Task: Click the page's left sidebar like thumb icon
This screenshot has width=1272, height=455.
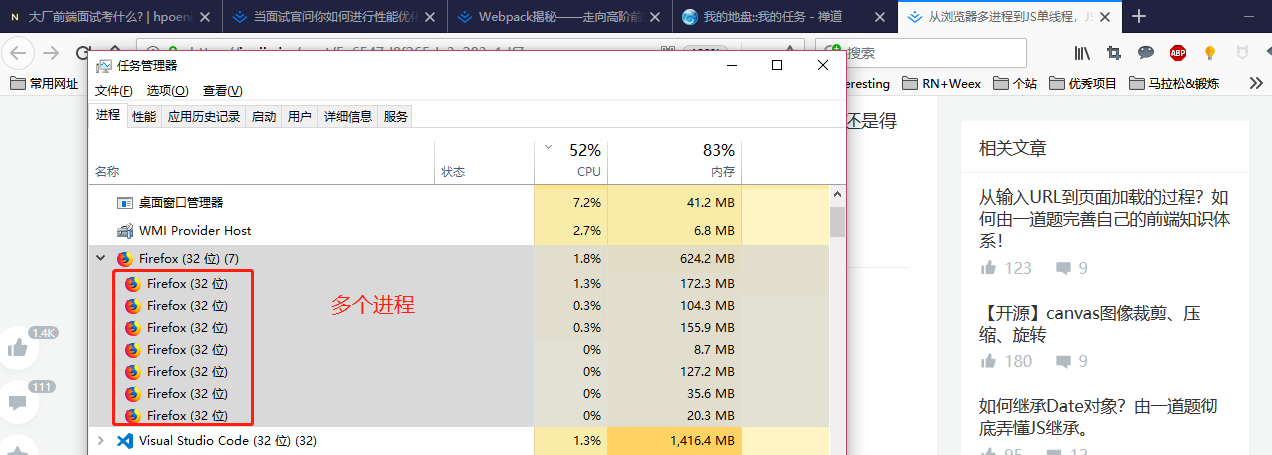Action: pyautogui.click(x=18, y=348)
